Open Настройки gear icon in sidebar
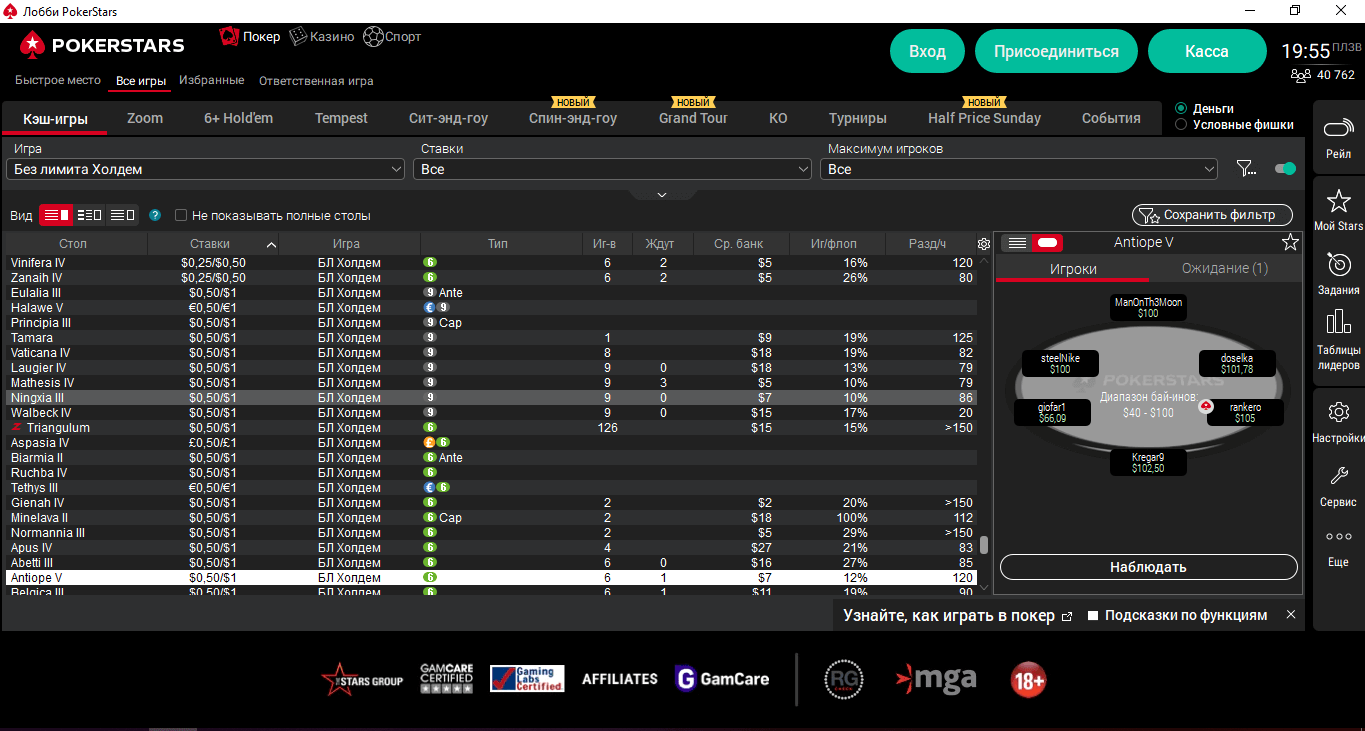Viewport: 1365px width, 731px height. [1338, 412]
